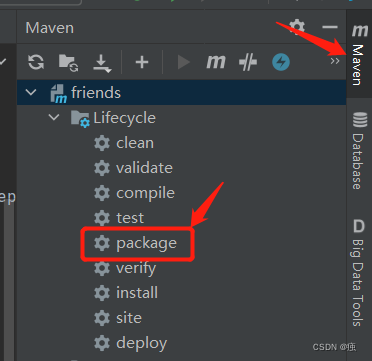Open the Database sidebar tab
Viewport: 372px width, 361px height.
tap(359, 151)
